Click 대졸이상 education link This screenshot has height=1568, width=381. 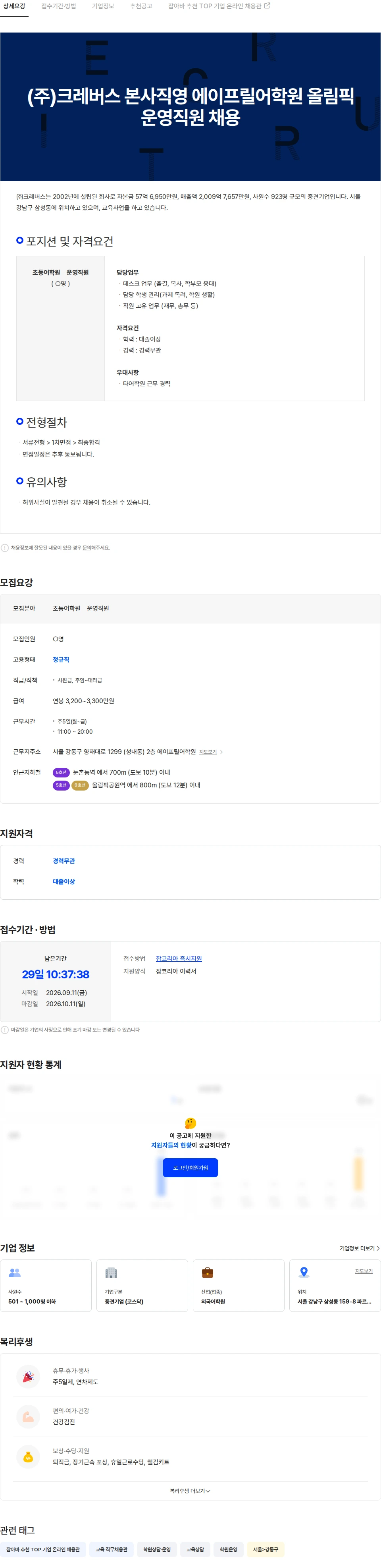click(64, 881)
